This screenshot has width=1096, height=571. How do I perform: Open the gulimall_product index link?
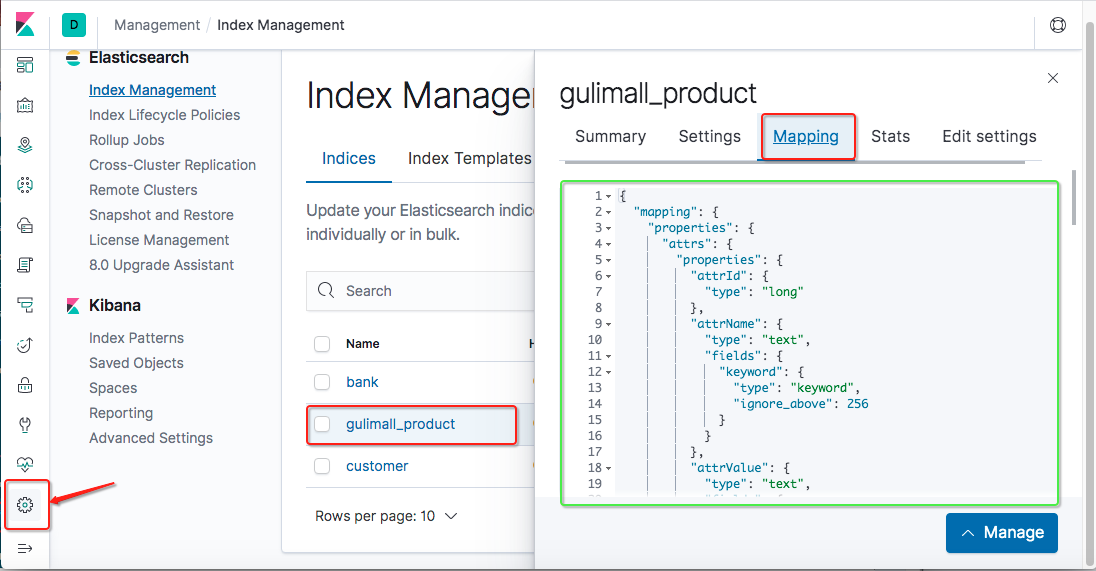400,424
